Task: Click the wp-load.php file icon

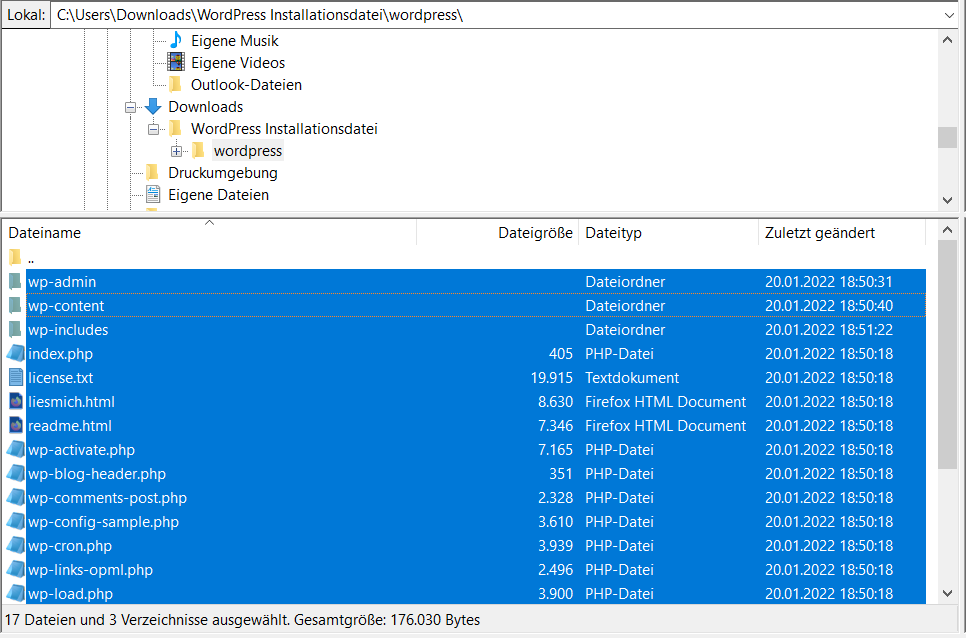Action: 15,594
